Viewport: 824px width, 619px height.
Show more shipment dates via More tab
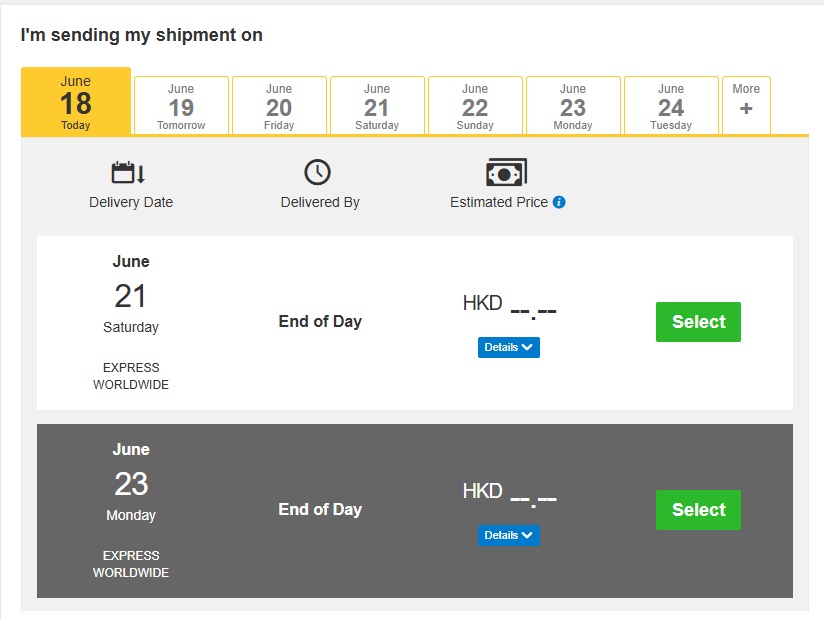[746, 106]
